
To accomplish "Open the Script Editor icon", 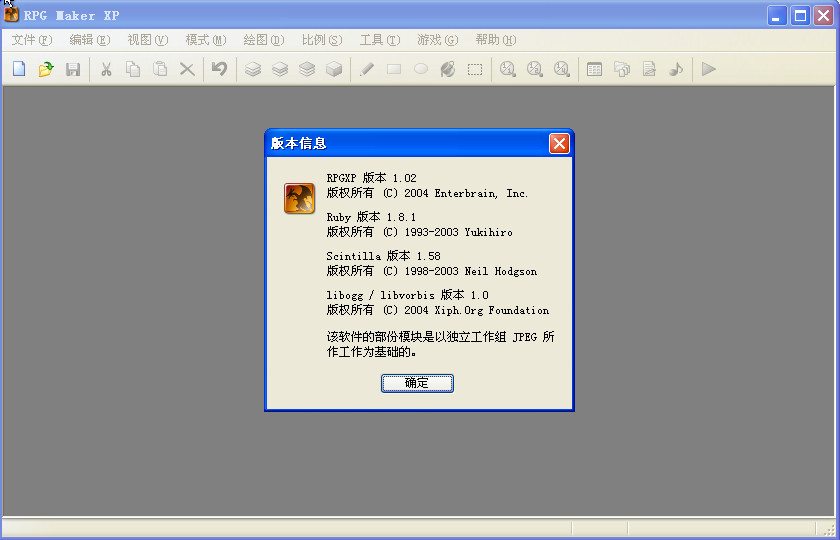I will pyautogui.click(x=649, y=69).
